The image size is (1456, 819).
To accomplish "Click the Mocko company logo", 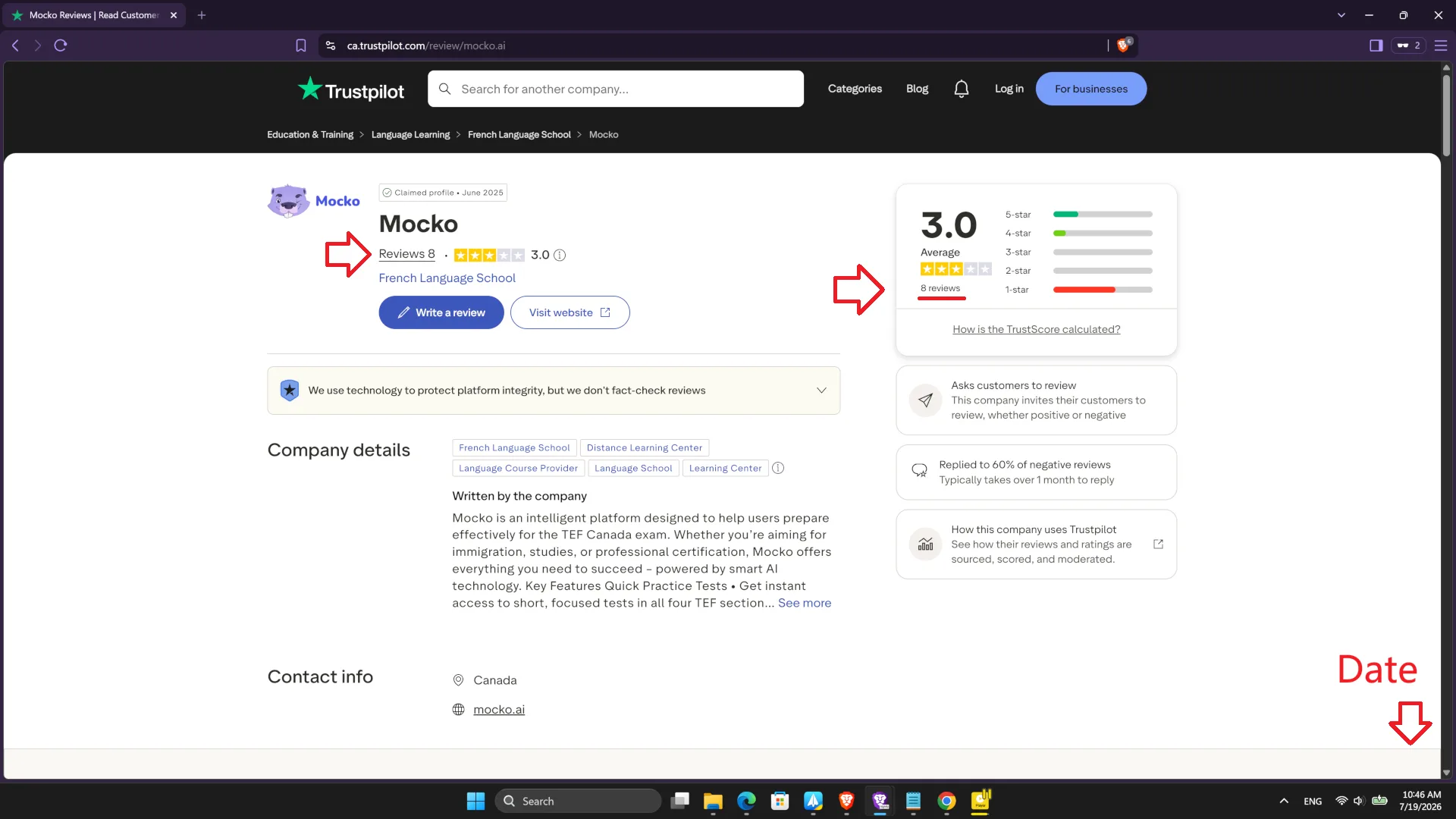I will point(314,201).
